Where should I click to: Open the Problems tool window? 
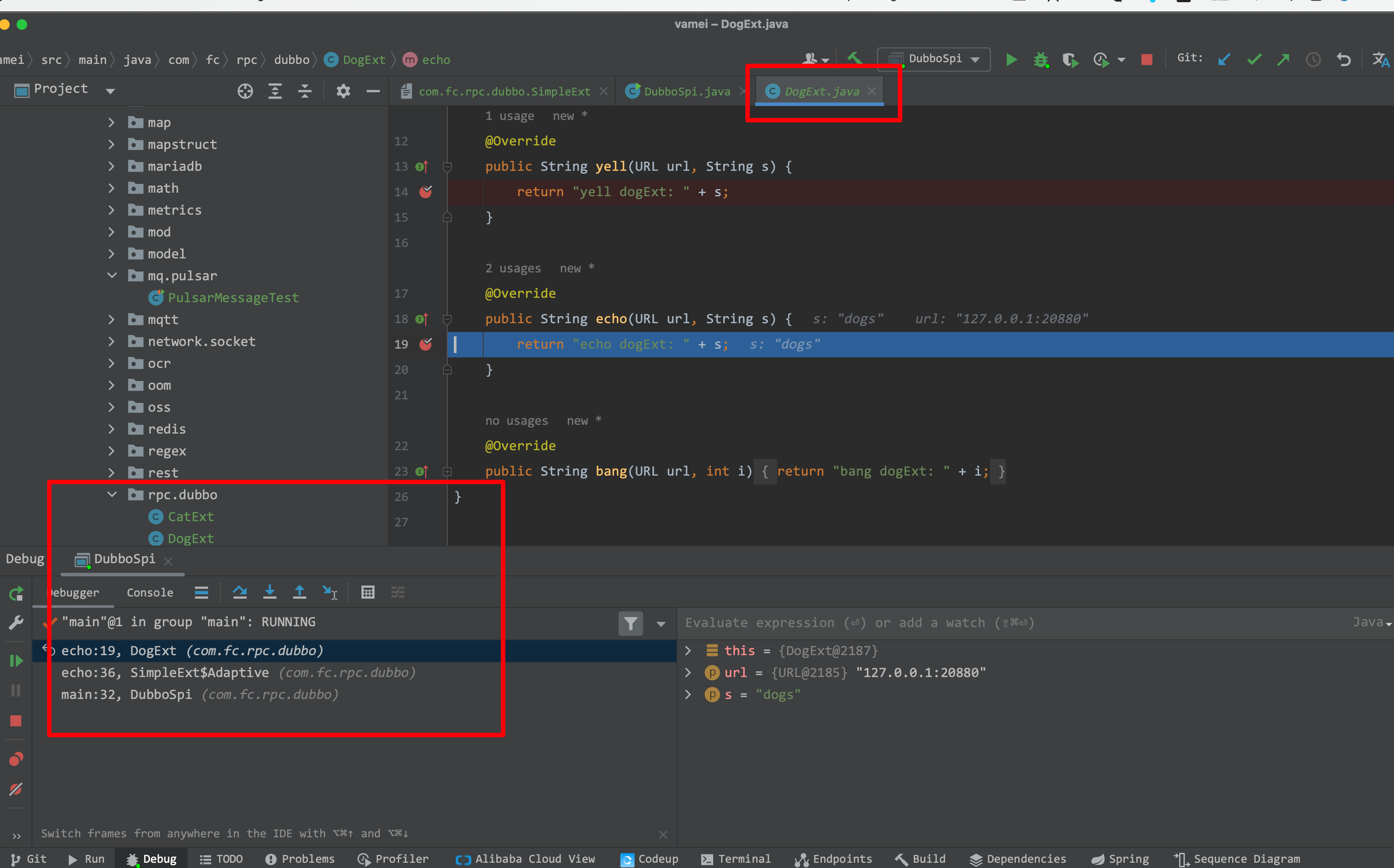click(x=300, y=859)
